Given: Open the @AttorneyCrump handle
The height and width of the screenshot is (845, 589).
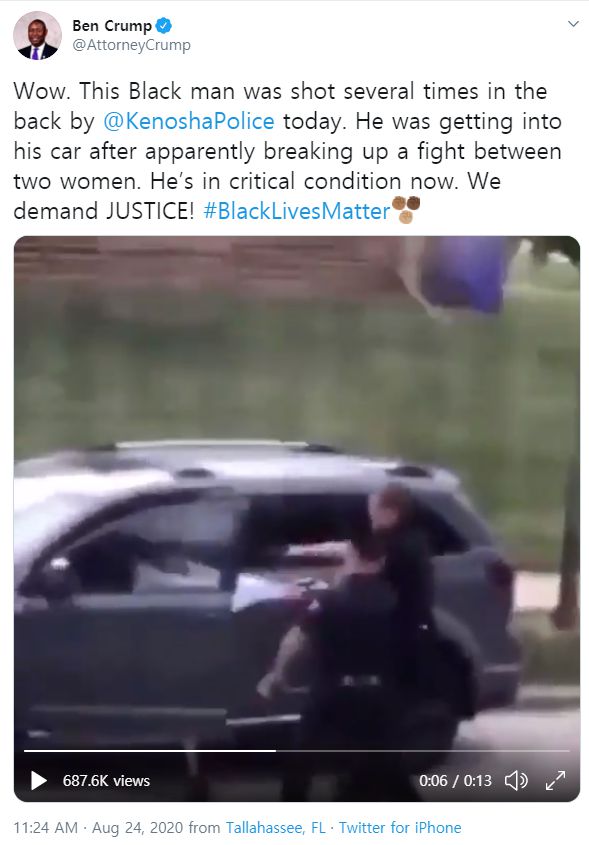Looking at the screenshot, I should click(x=131, y=45).
